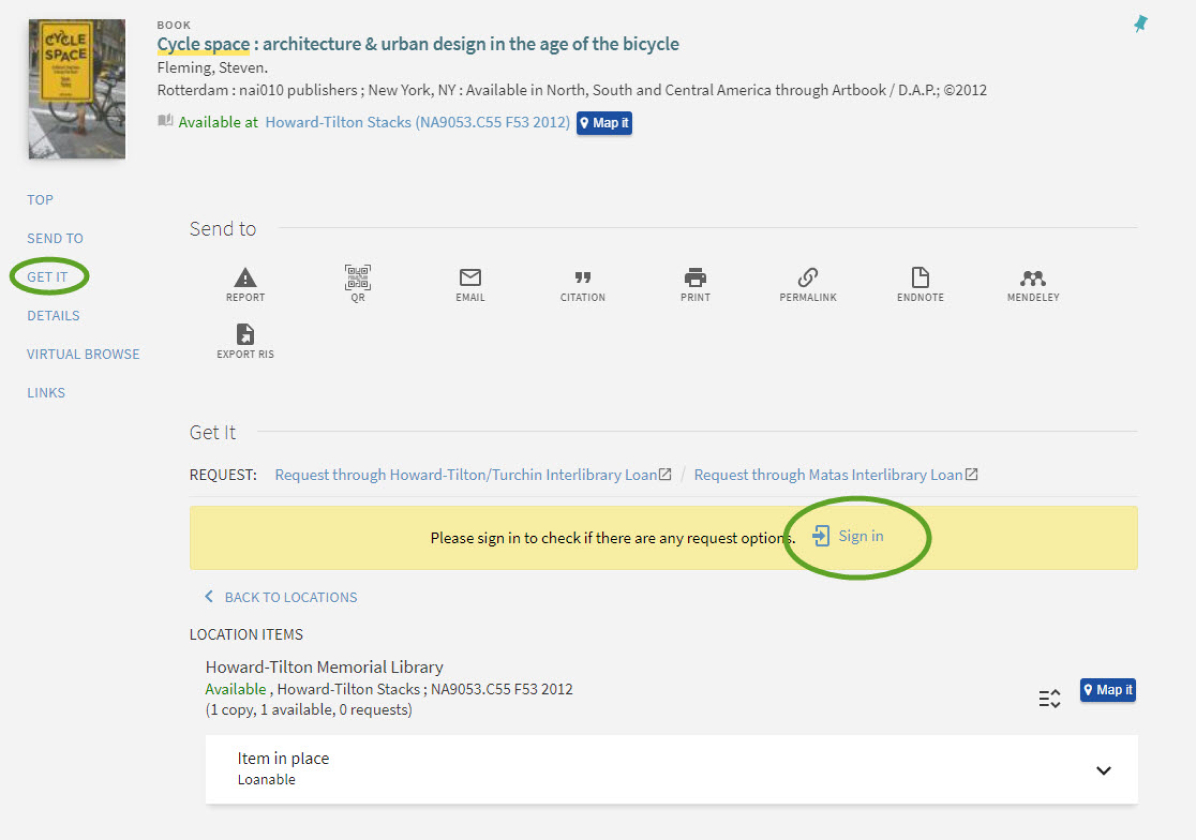Click the Export RIS icon
Viewport: 1196px width, 840px height.
(x=245, y=335)
